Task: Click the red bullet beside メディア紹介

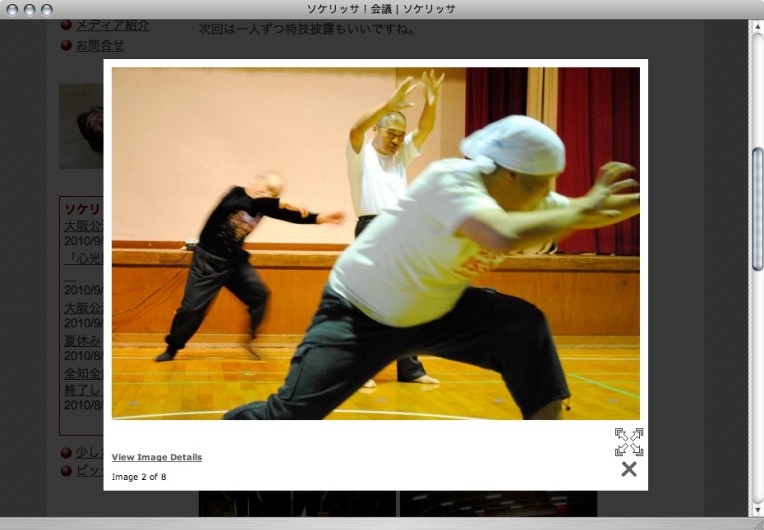Action: pyautogui.click(x=66, y=25)
